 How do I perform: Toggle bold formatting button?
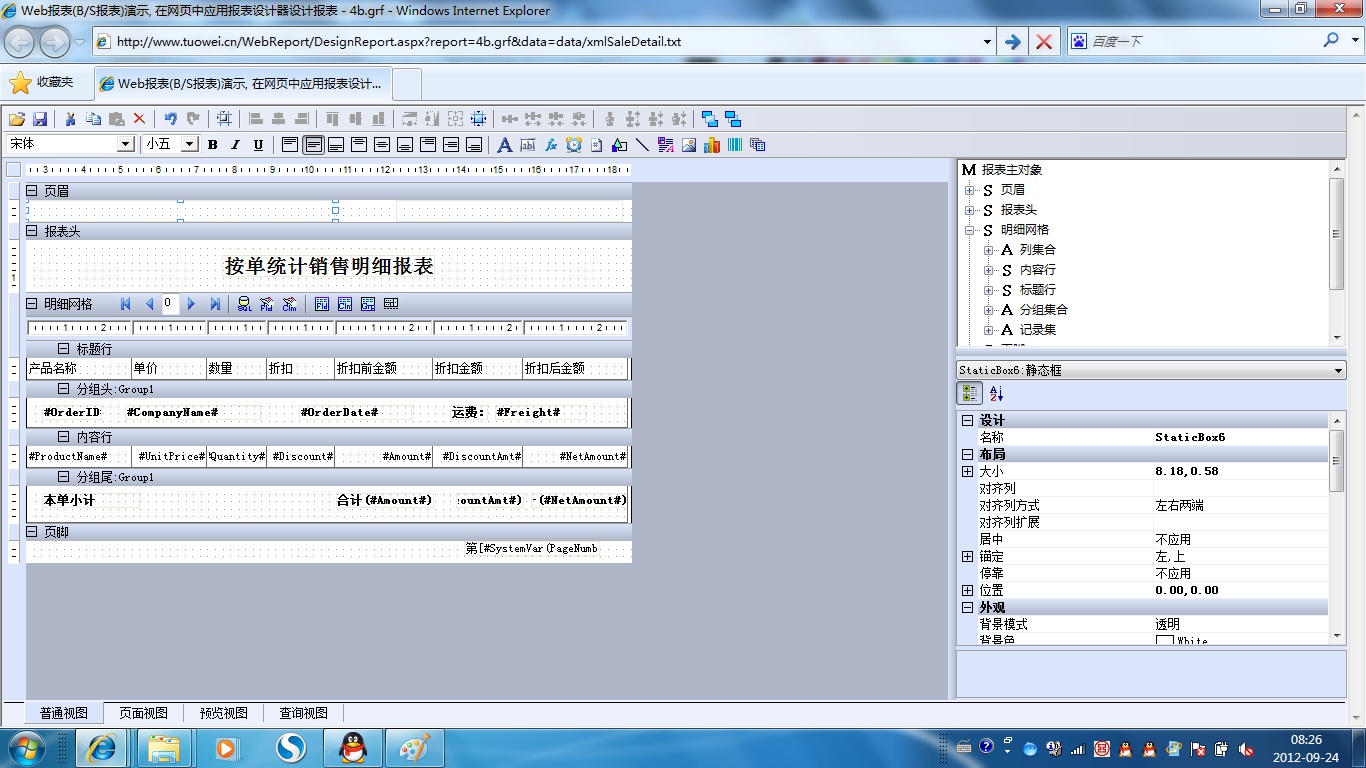(x=212, y=145)
